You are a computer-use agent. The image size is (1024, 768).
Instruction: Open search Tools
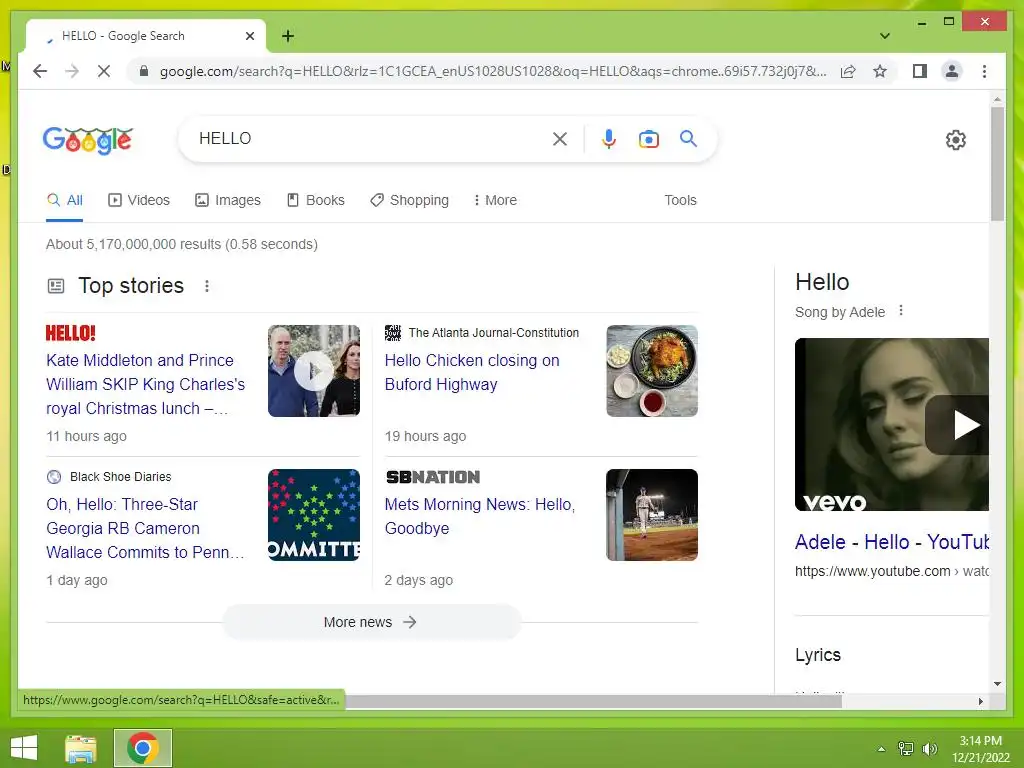pos(680,200)
